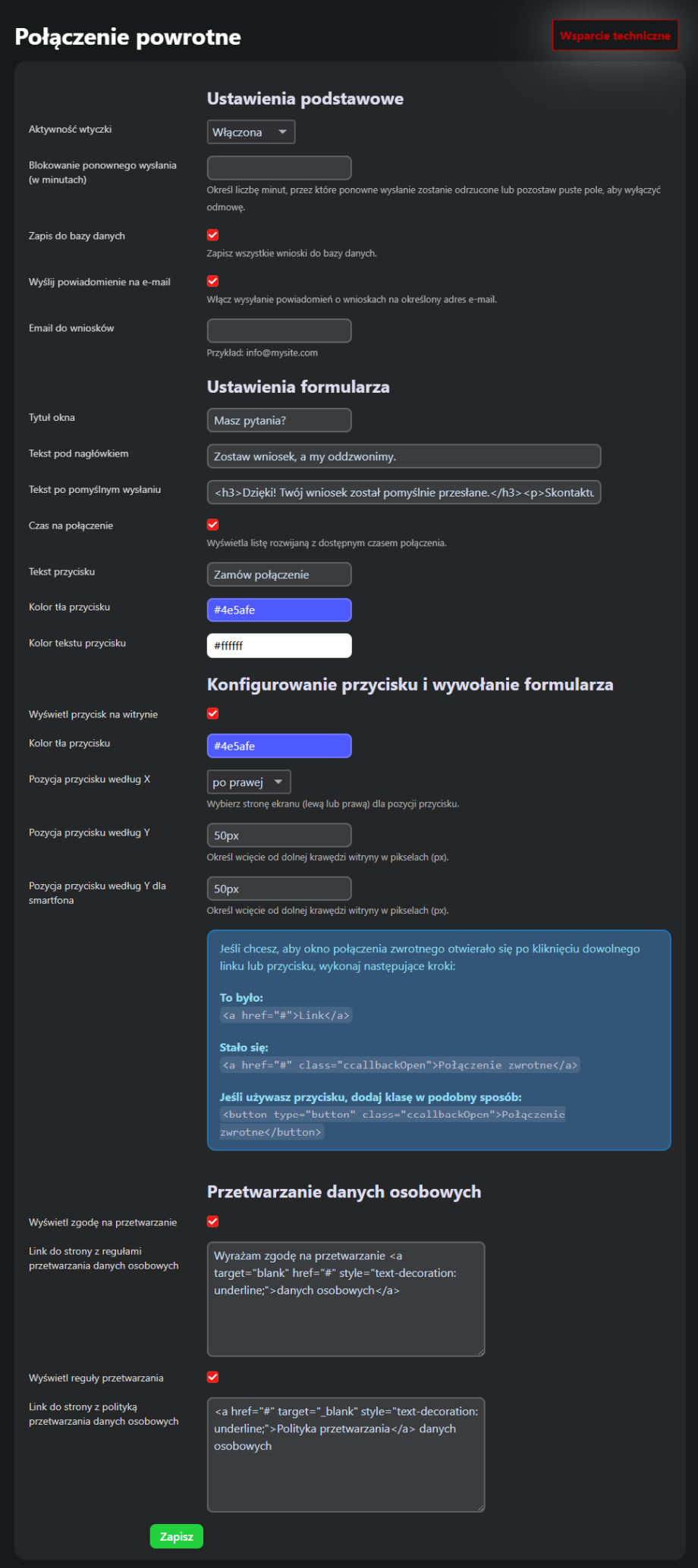This screenshot has width=698, height=1568.
Task: Uncheck Zapis do bazy danych
Action: click(213, 235)
